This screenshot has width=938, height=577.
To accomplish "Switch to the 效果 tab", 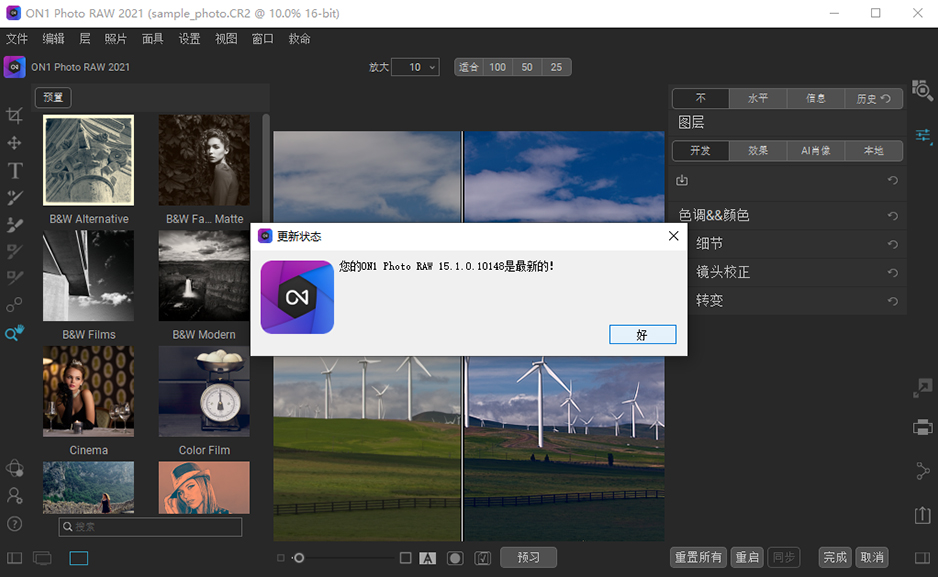I will click(x=758, y=151).
